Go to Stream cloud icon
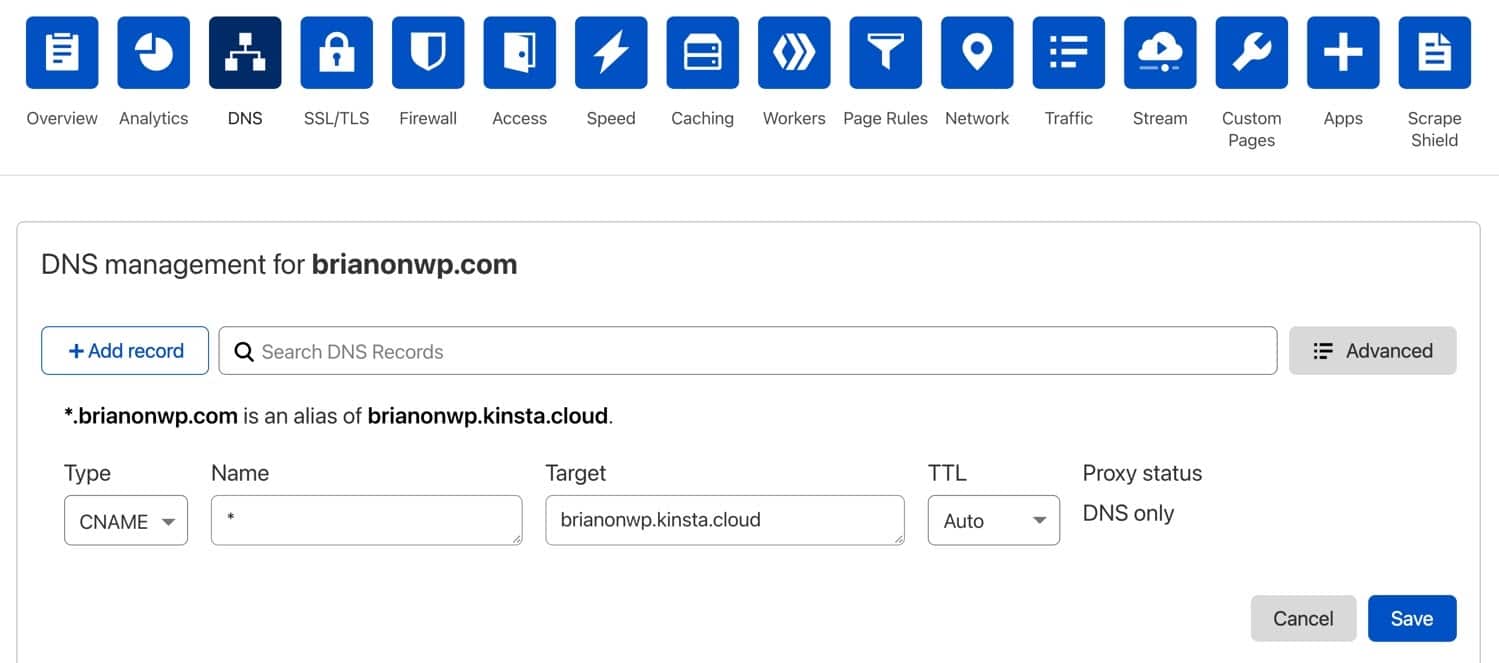1499x663 pixels. pyautogui.click(x=1160, y=53)
